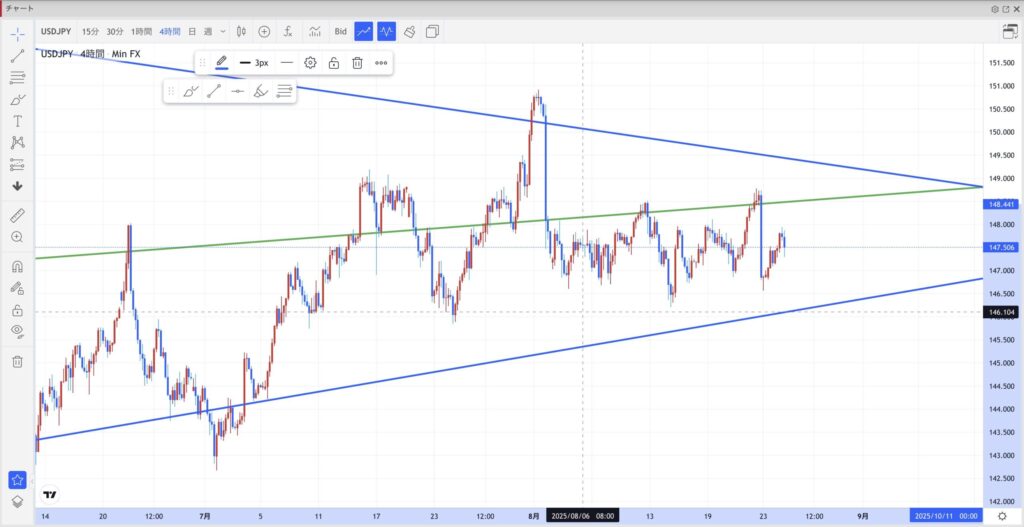Open the indicator templates icon

click(315, 31)
